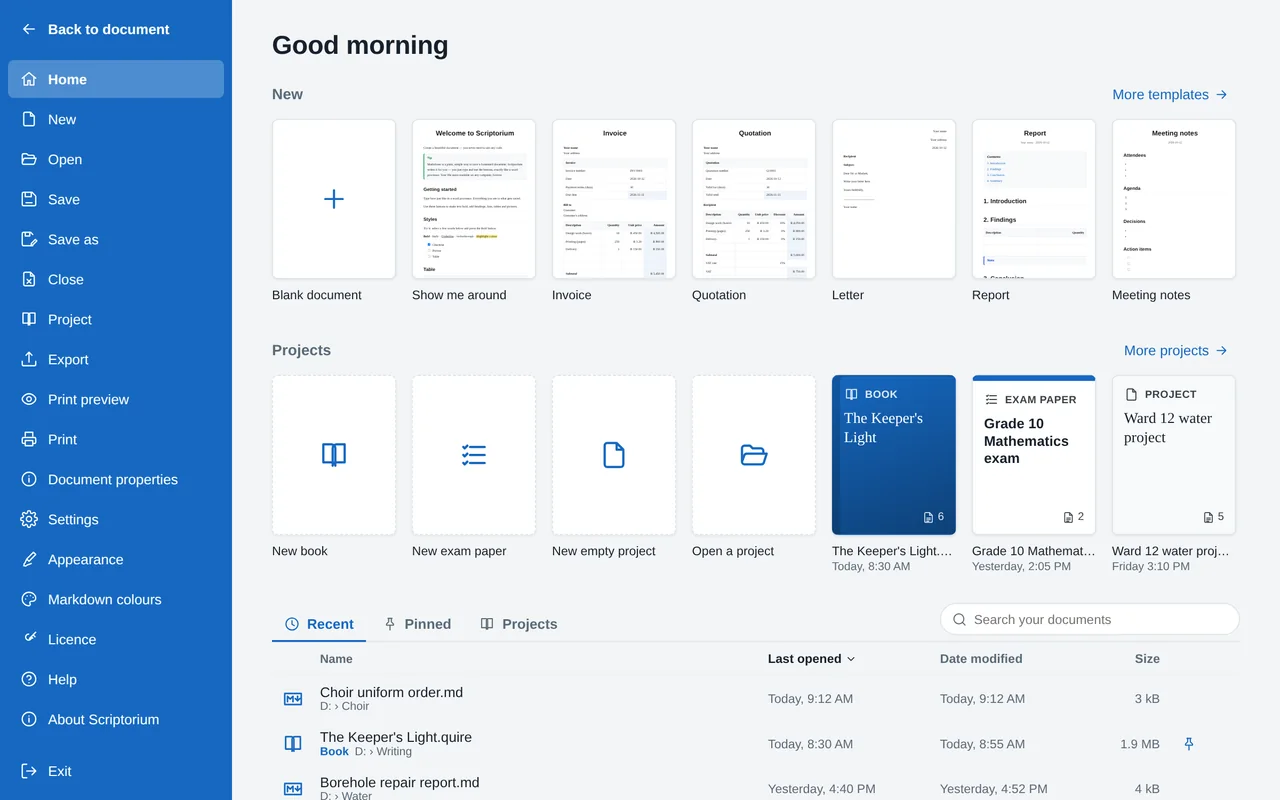This screenshot has width=1280, height=800.
Task: Click the Print preview eye icon
Action: [29, 399]
